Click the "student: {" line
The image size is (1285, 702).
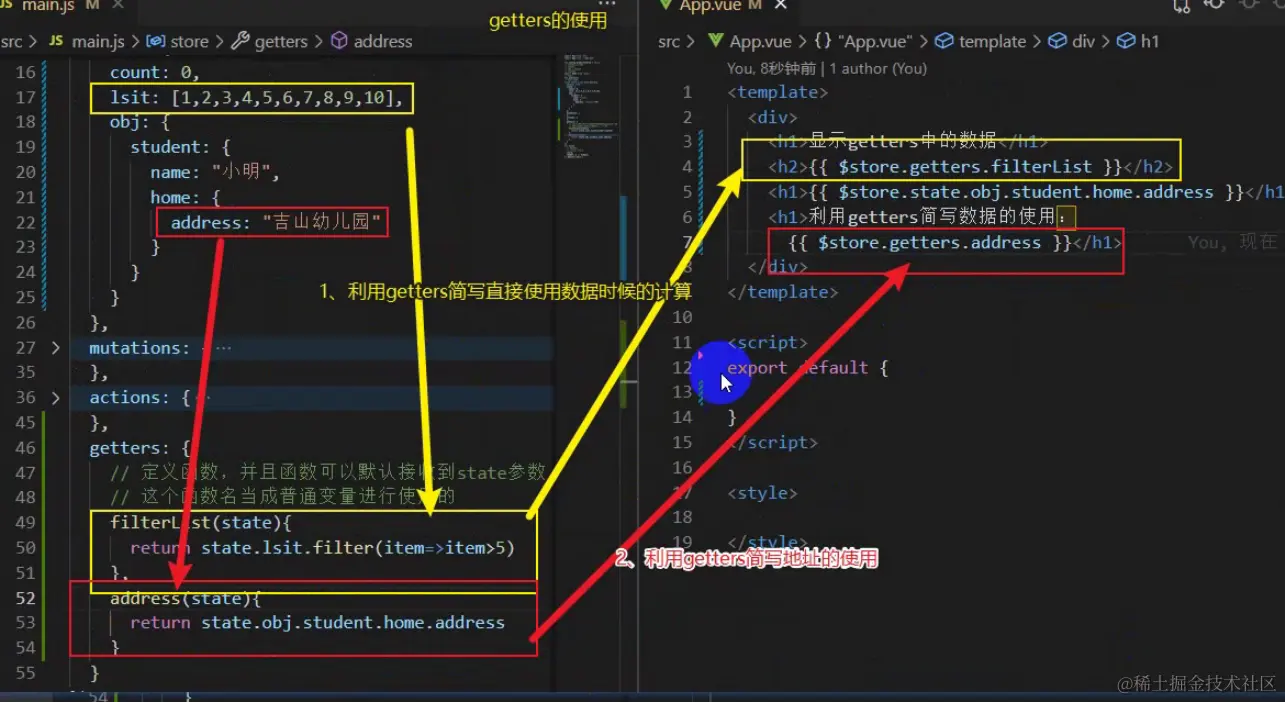[x=180, y=147]
